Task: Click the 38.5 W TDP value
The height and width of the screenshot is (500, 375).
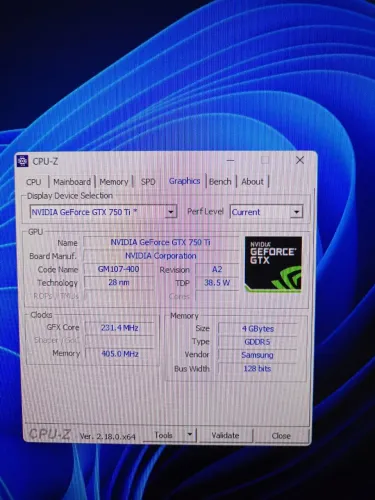Action: click(x=217, y=283)
